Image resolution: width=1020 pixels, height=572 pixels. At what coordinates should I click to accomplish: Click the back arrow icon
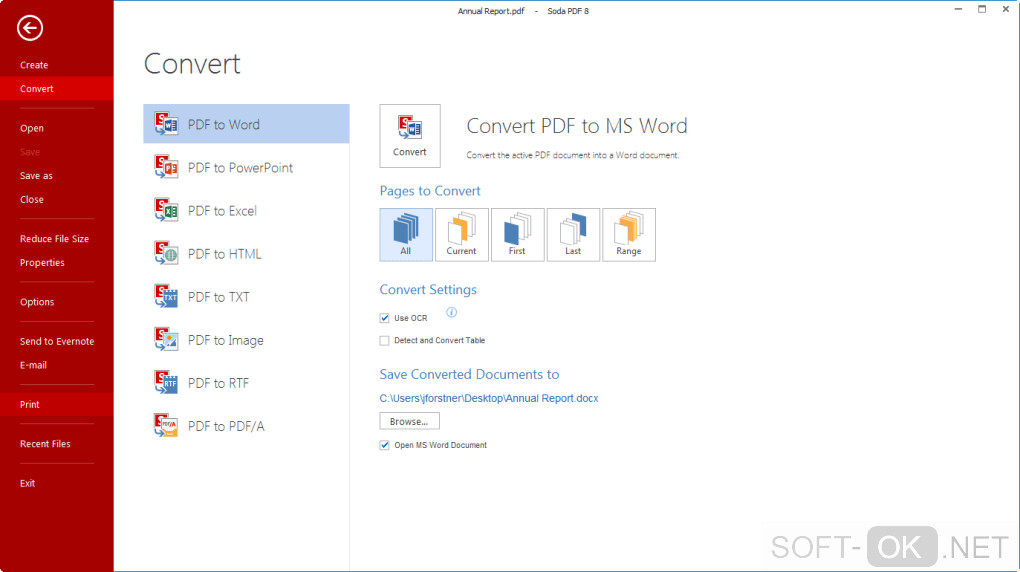pyautogui.click(x=30, y=28)
